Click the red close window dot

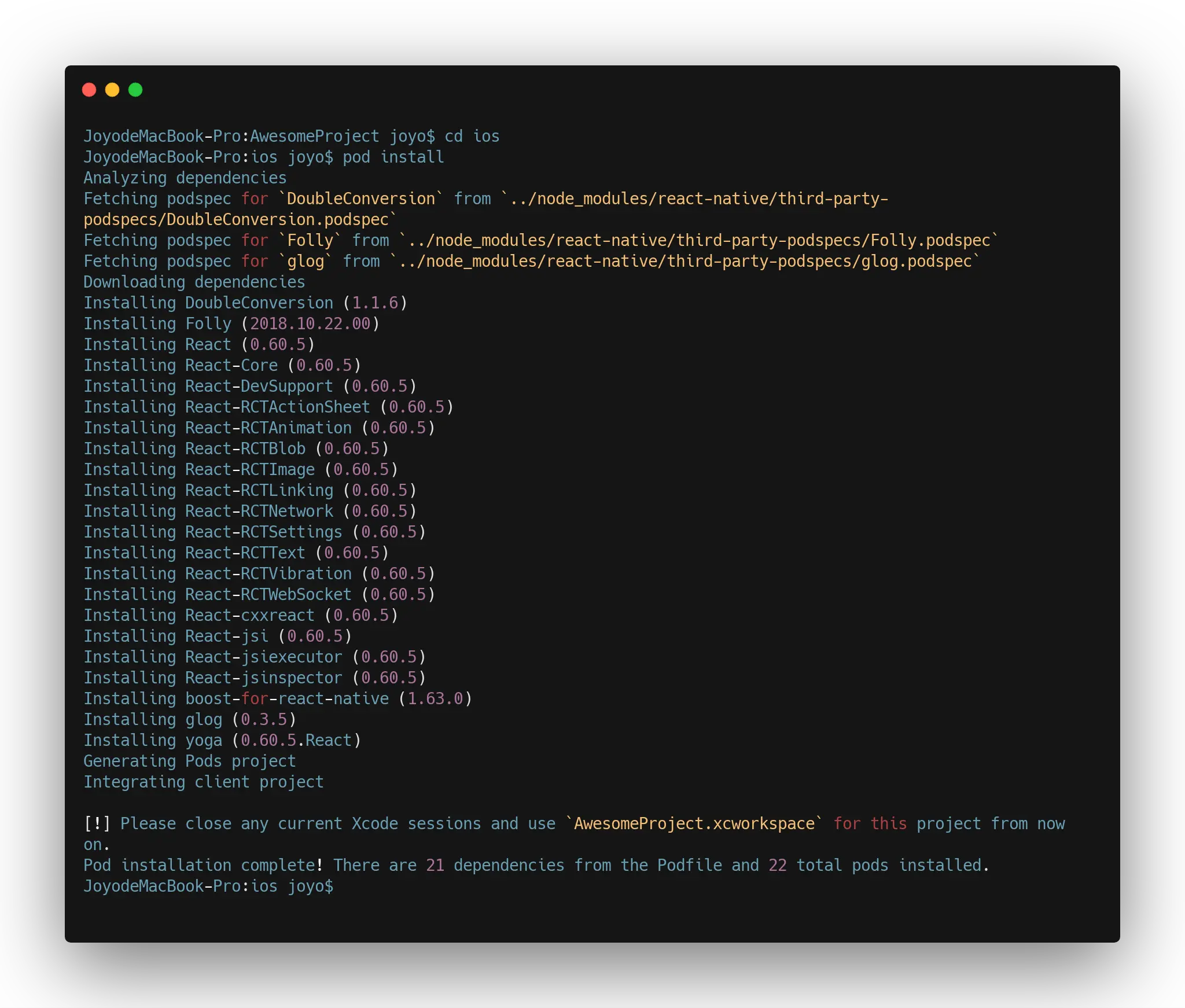89,90
